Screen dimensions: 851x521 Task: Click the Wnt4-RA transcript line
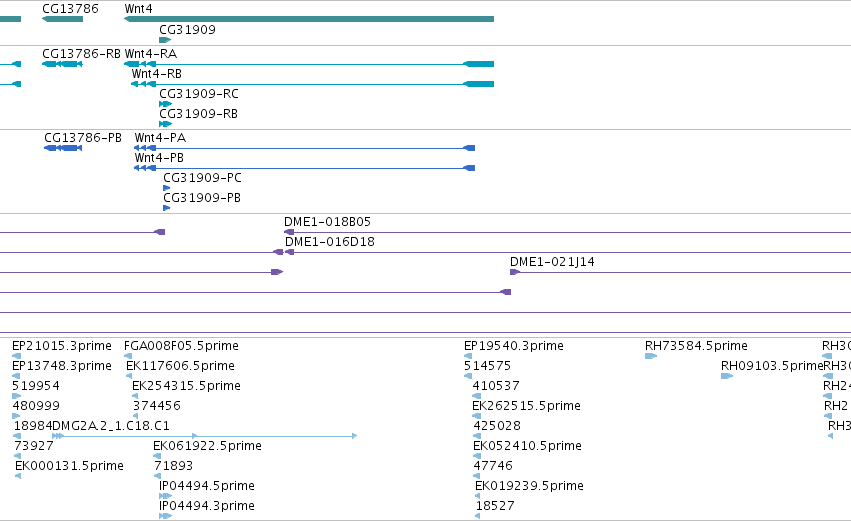click(x=309, y=64)
